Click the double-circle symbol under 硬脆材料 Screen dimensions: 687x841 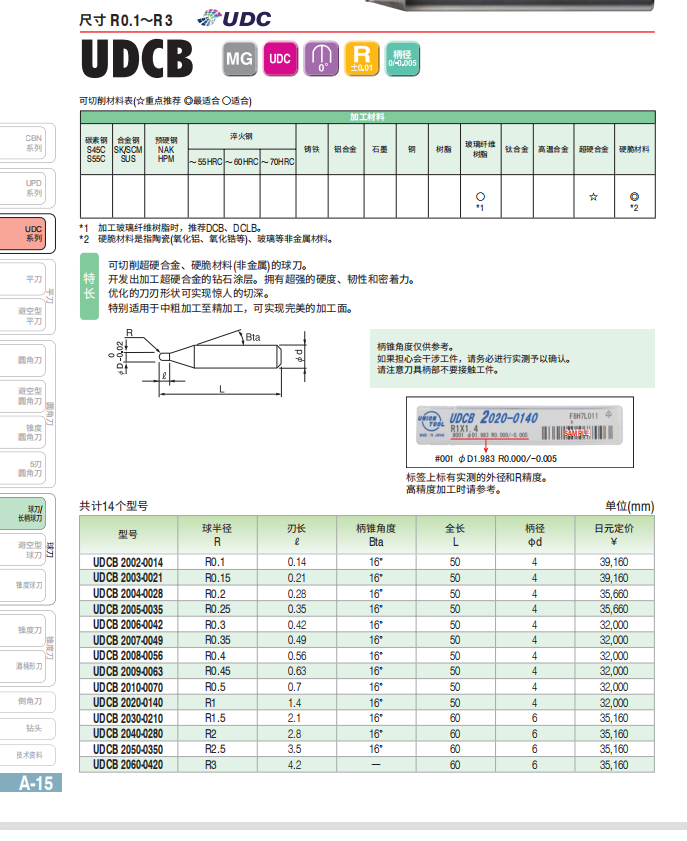(x=634, y=196)
